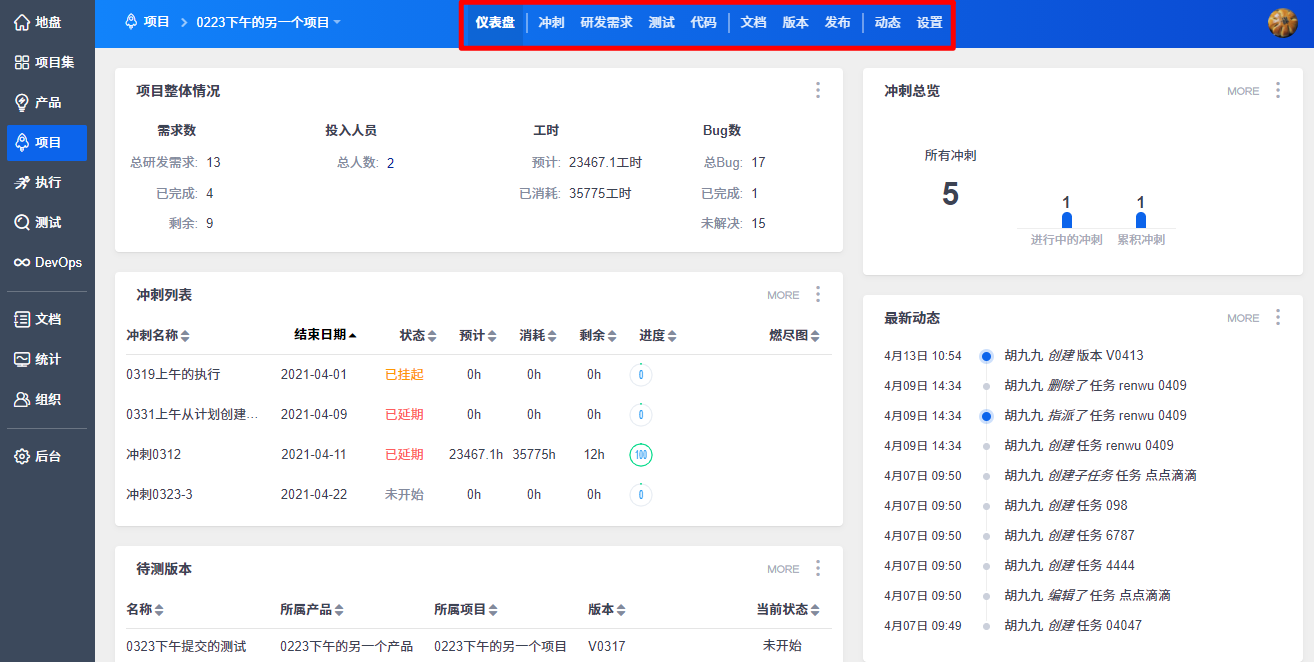Click the activity entry 创建 版本 V0413
The width and height of the screenshot is (1314, 662).
point(1074,355)
